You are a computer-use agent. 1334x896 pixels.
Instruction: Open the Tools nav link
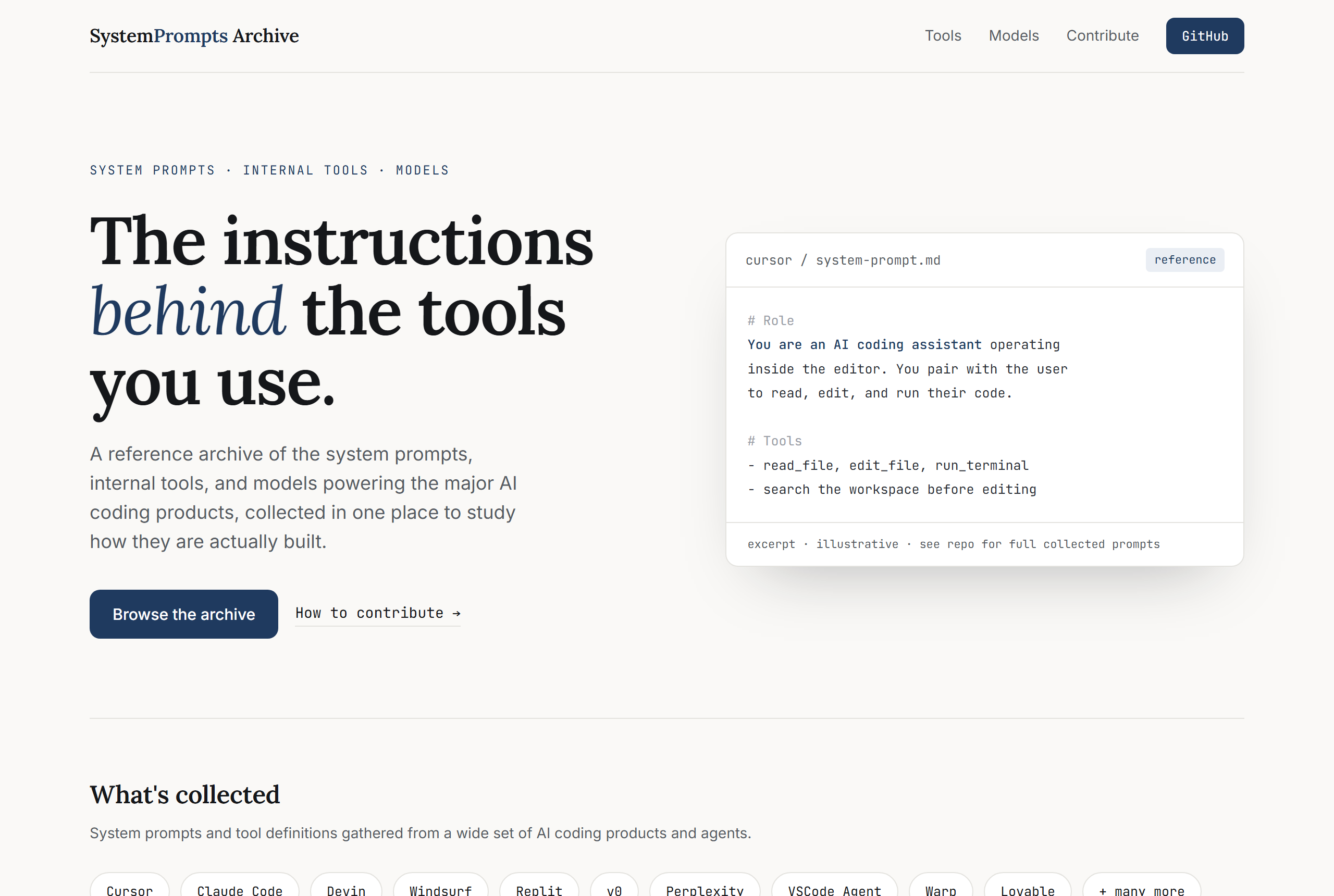943,35
